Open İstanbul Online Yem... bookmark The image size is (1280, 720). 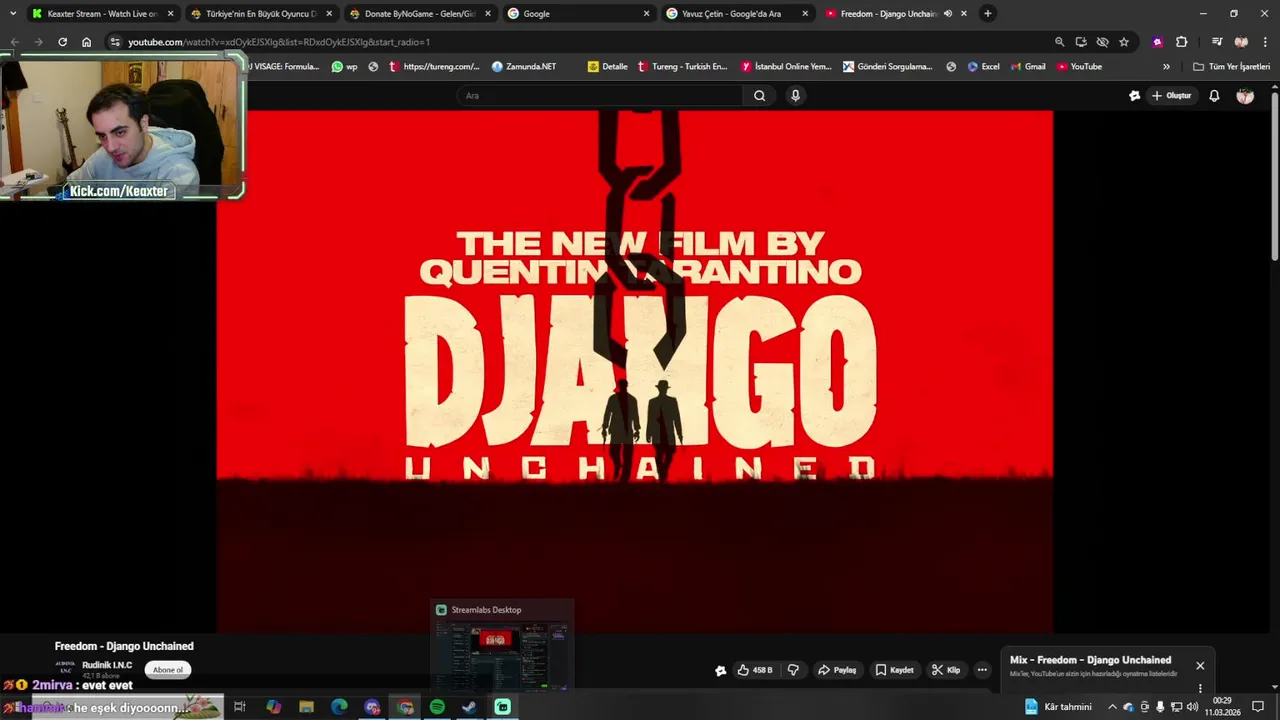click(x=786, y=67)
